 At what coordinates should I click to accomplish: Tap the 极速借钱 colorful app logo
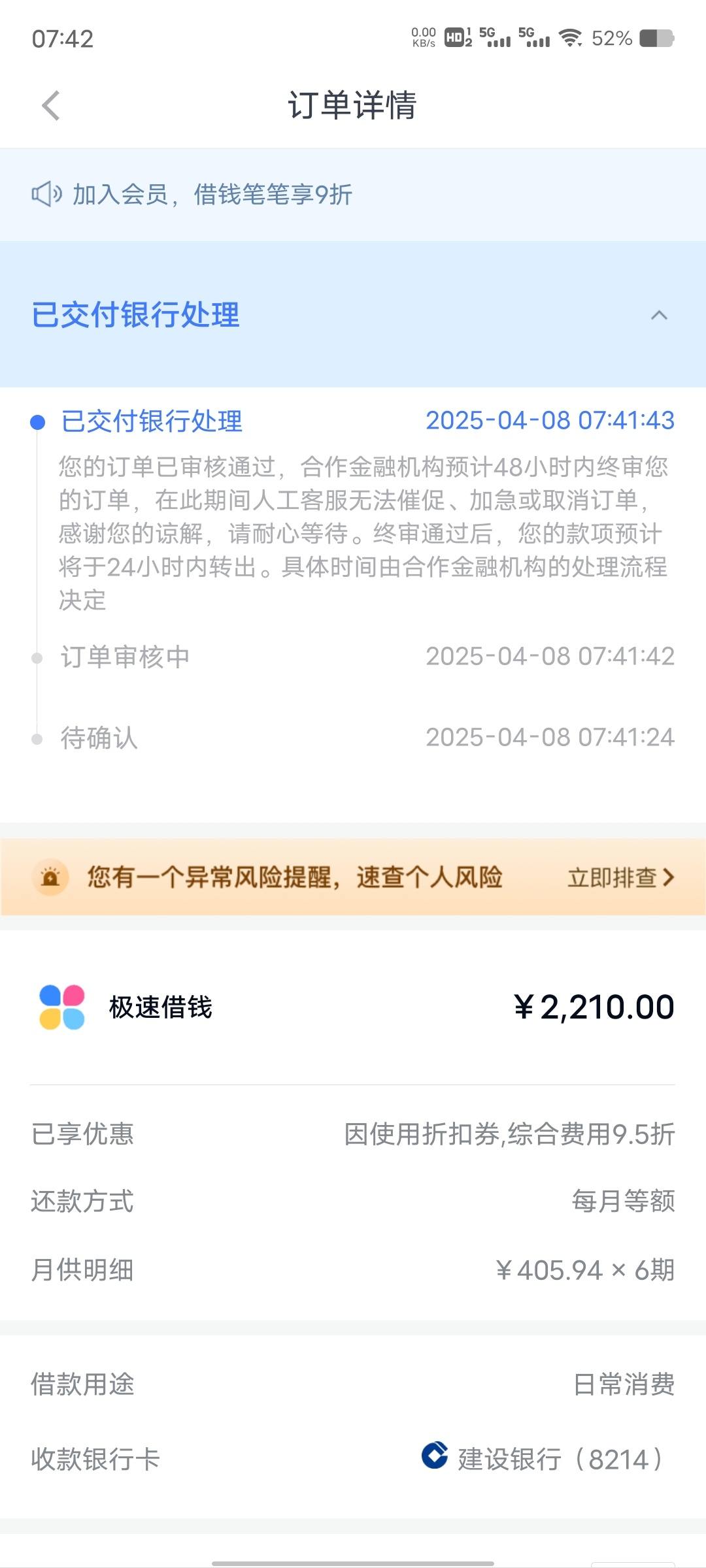point(62,1007)
